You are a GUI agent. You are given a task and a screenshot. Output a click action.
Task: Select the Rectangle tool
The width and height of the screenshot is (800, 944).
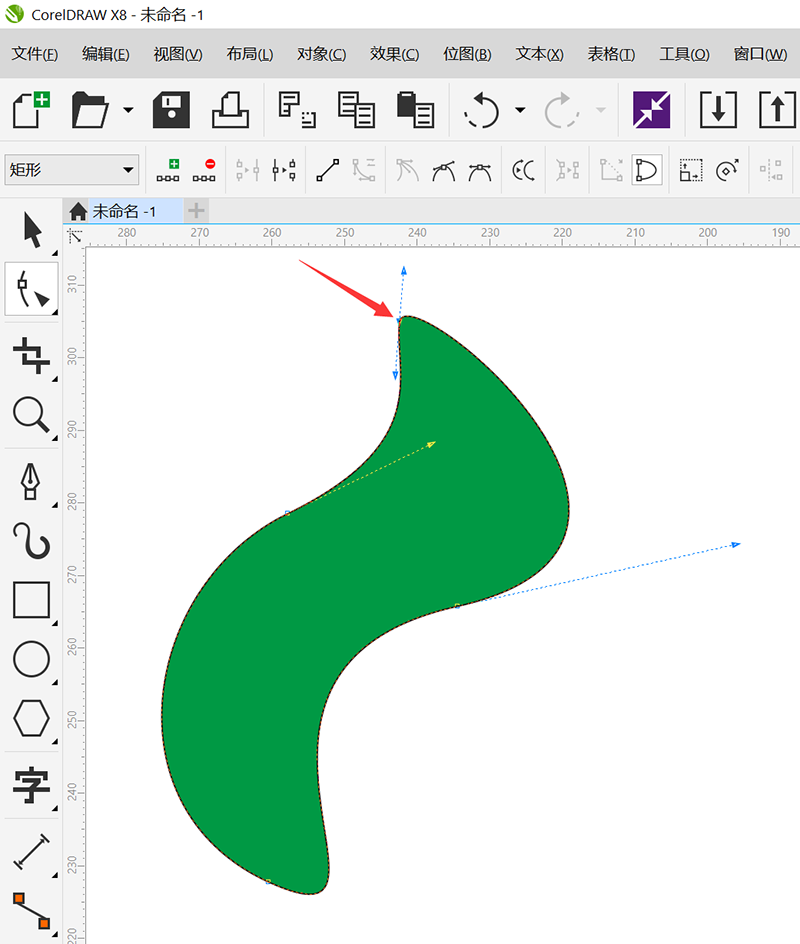32,600
